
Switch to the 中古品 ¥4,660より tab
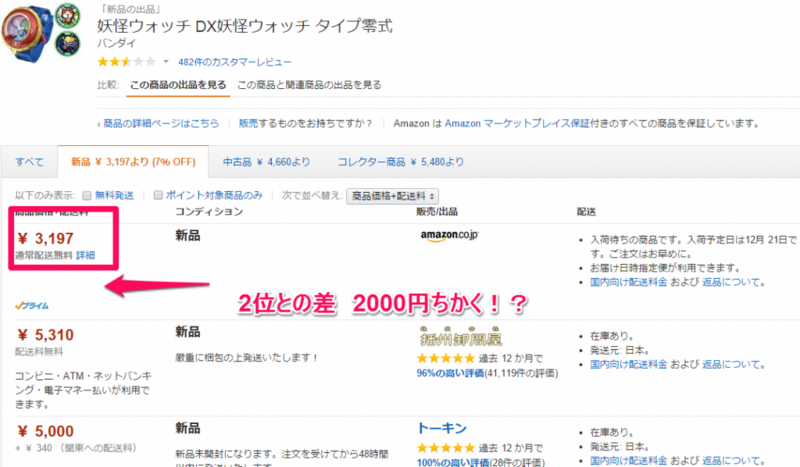click(x=266, y=162)
